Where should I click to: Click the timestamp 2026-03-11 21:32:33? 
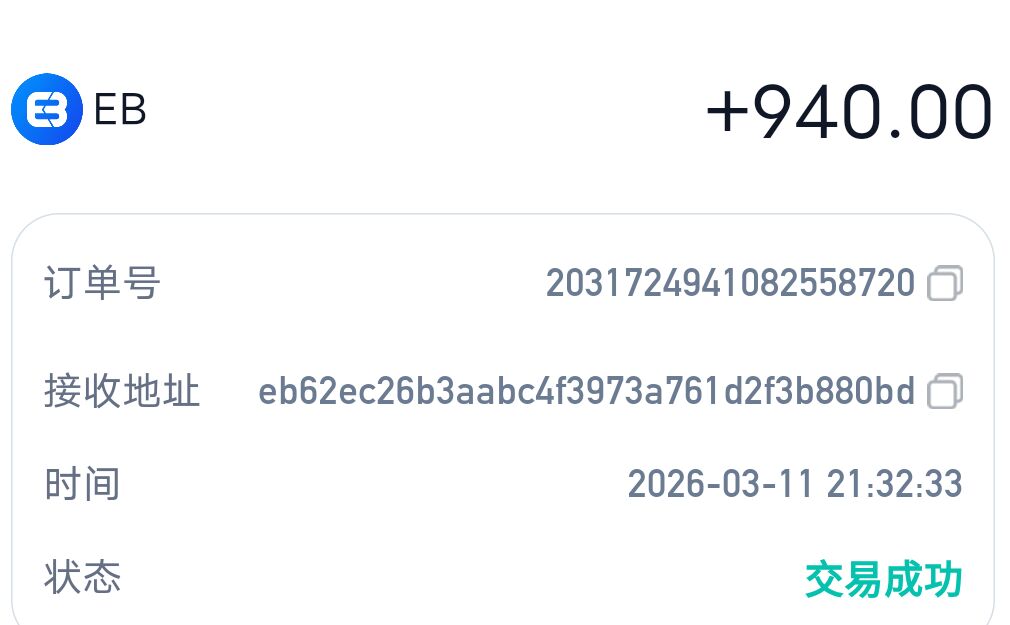tap(793, 484)
